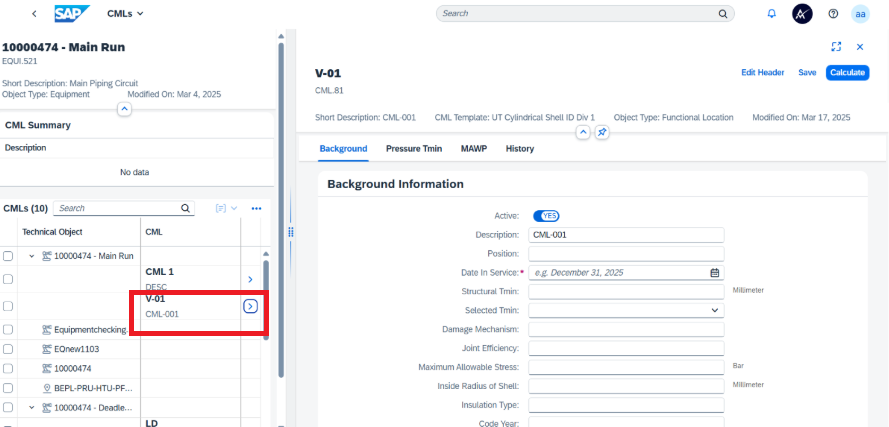Save the CML changes

pos(807,73)
